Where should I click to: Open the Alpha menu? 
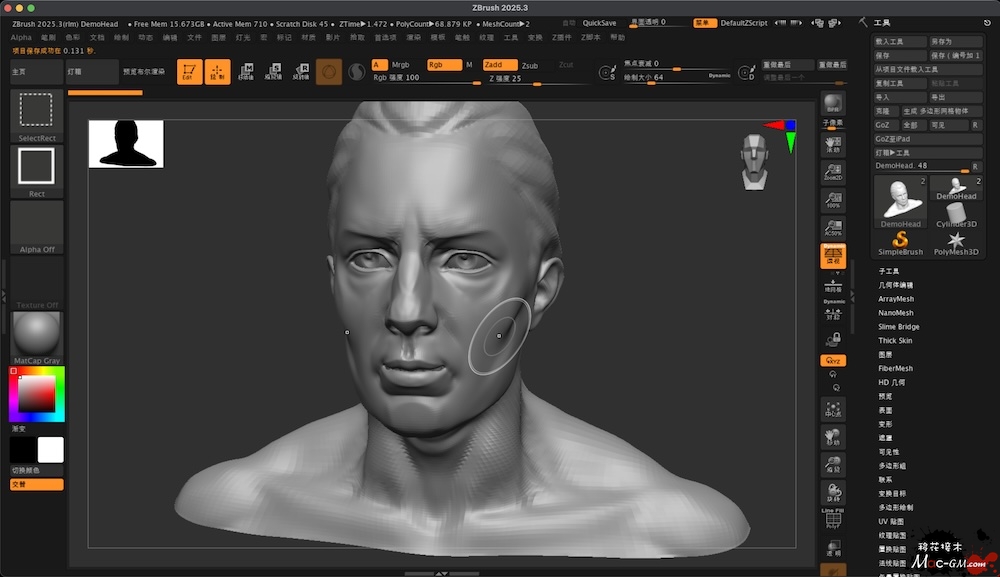click(21, 37)
